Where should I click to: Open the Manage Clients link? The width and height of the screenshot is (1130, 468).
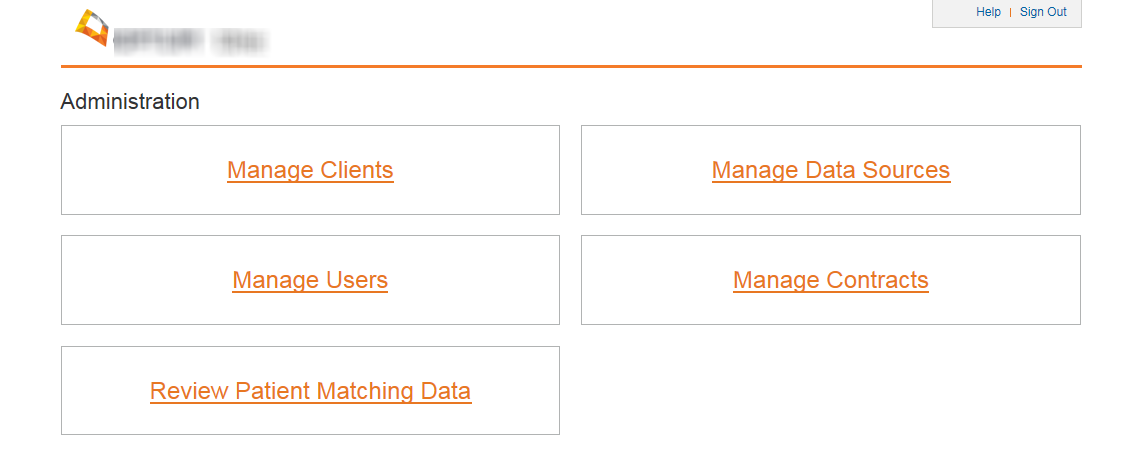(x=310, y=170)
